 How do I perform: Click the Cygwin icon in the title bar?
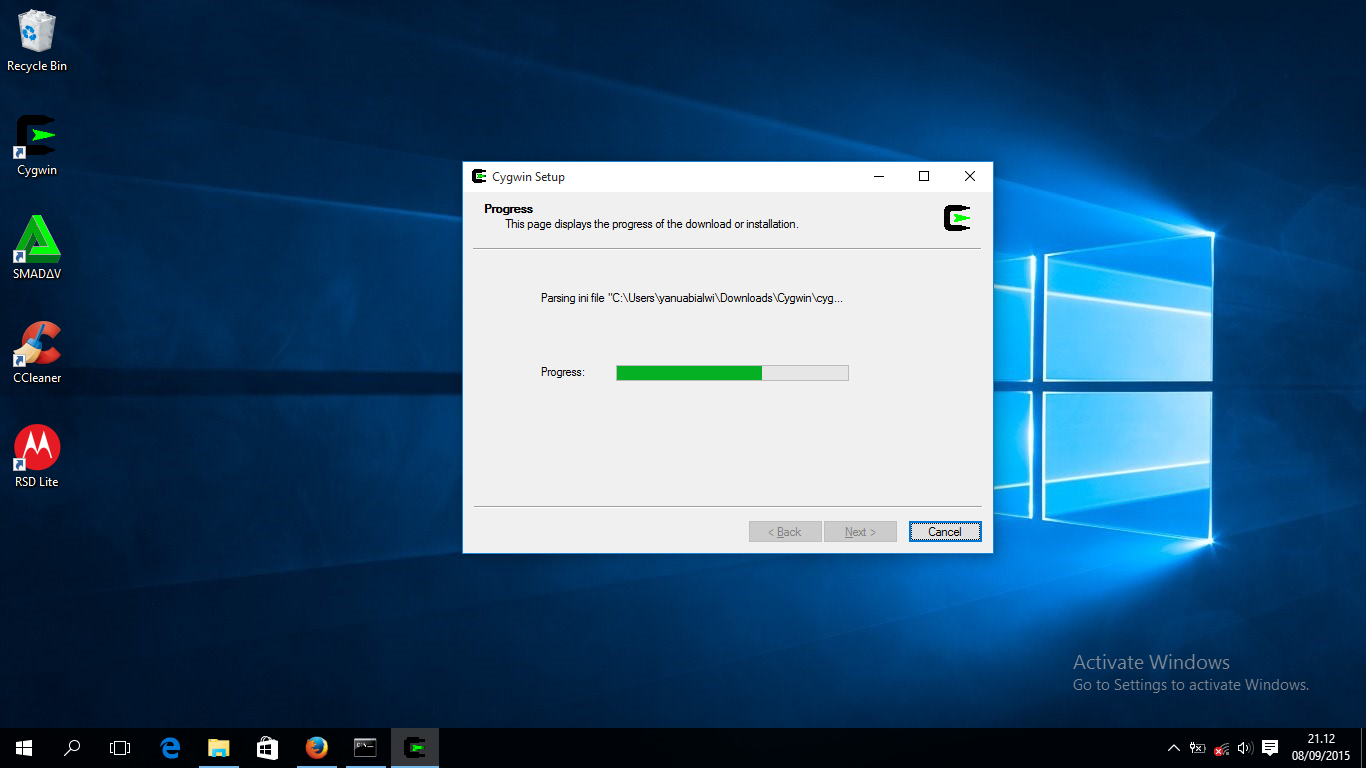pos(480,177)
